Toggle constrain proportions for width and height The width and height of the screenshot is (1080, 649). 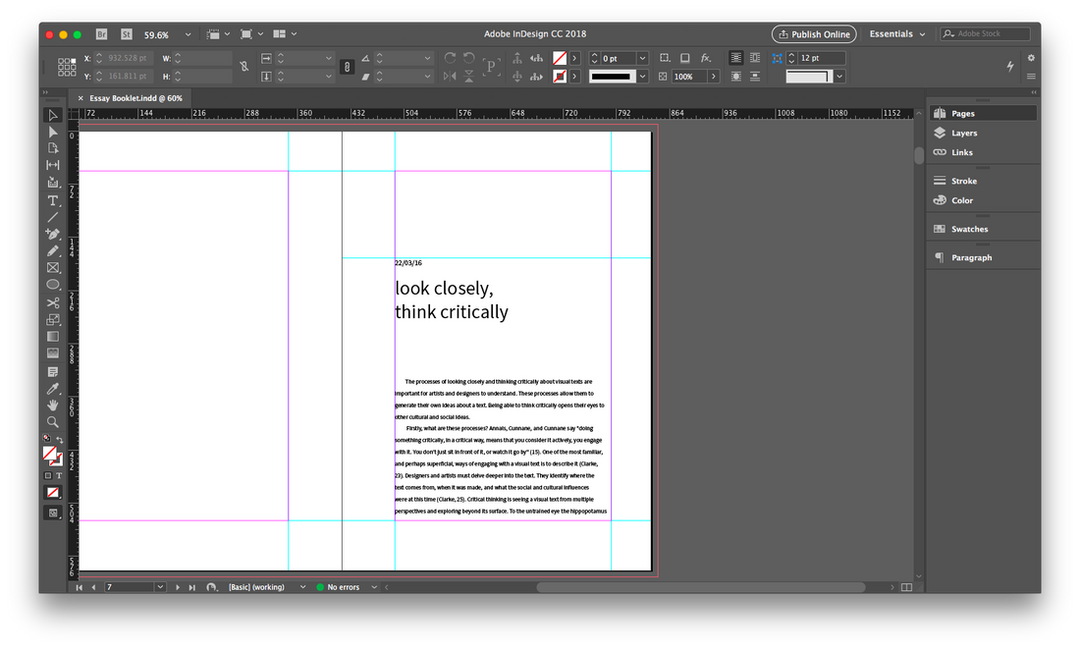(x=245, y=67)
